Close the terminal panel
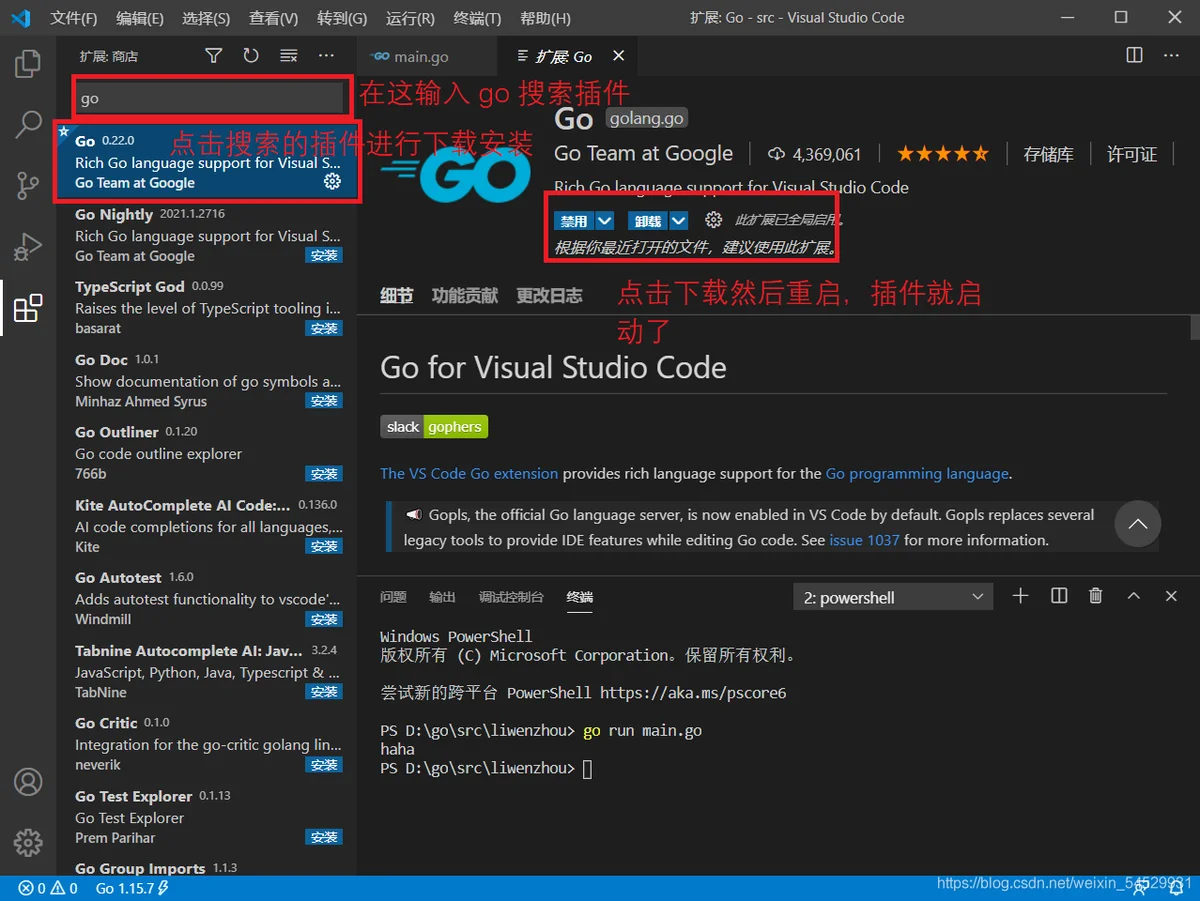 point(1171,596)
